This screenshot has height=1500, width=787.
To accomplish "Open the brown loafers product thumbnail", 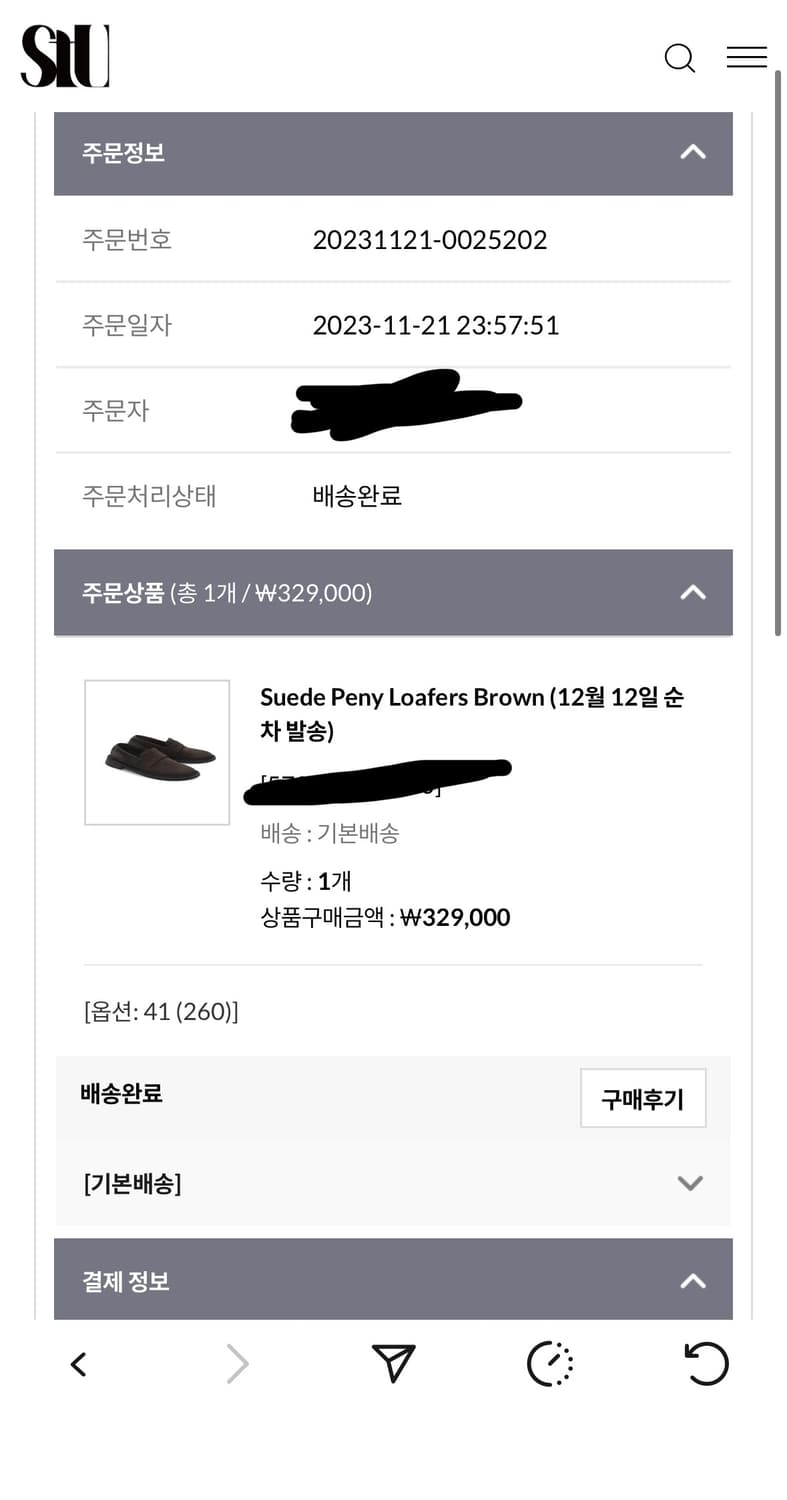I will [157, 753].
